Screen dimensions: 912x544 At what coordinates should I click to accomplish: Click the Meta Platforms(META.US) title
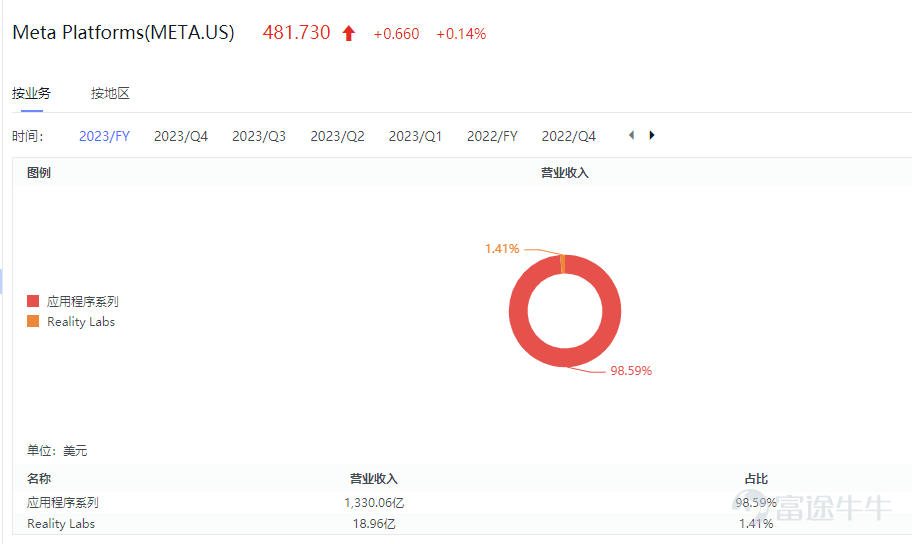click(x=123, y=33)
